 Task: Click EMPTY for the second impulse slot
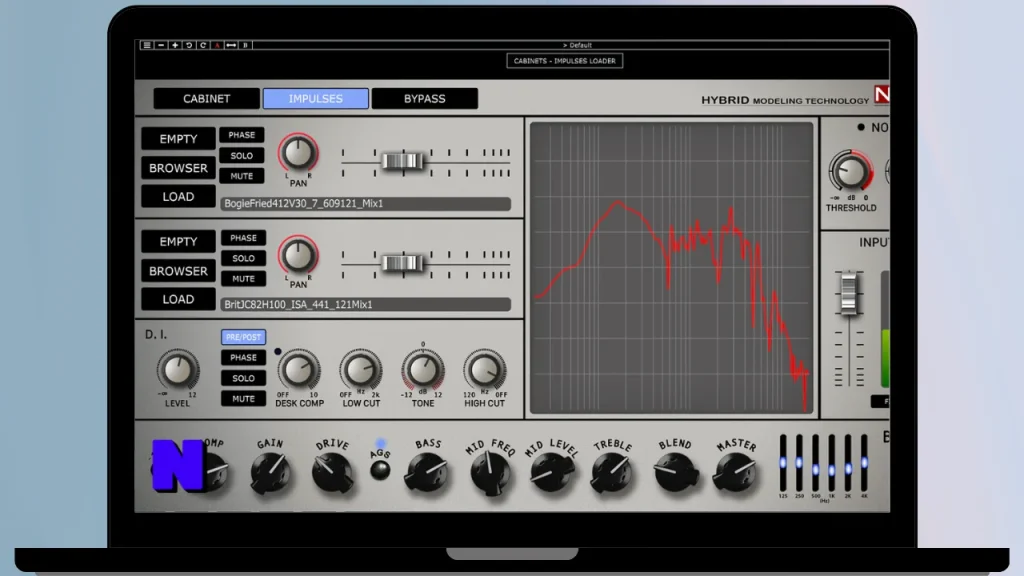click(x=178, y=242)
